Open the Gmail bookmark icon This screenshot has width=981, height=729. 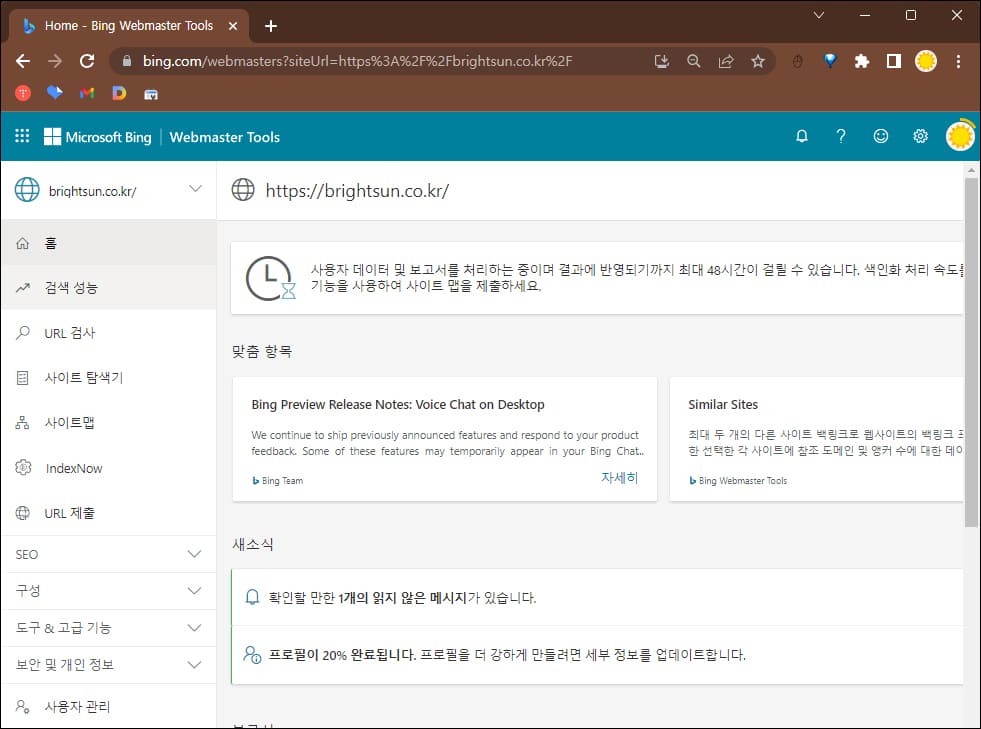[87, 93]
